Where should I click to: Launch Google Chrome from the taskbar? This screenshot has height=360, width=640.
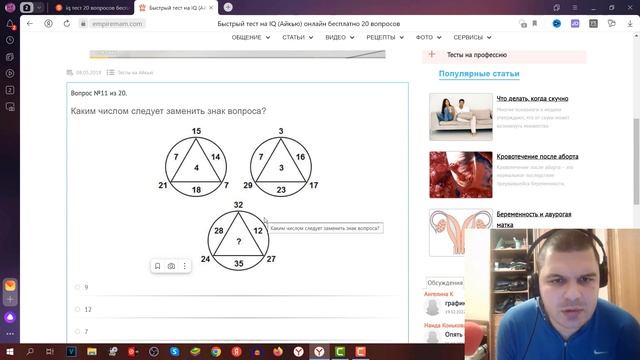pos(216,351)
